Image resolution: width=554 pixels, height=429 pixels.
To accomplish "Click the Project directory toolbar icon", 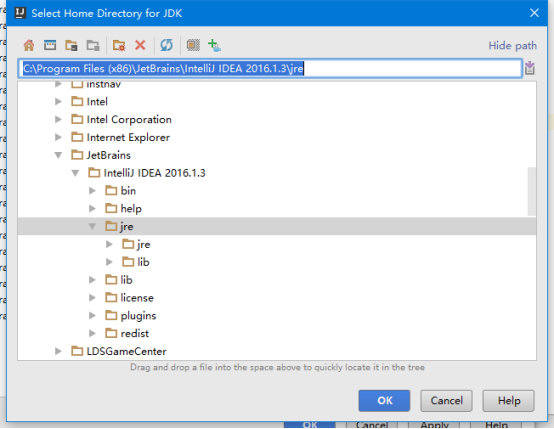I will pyautogui.click(x=71, y=45).
